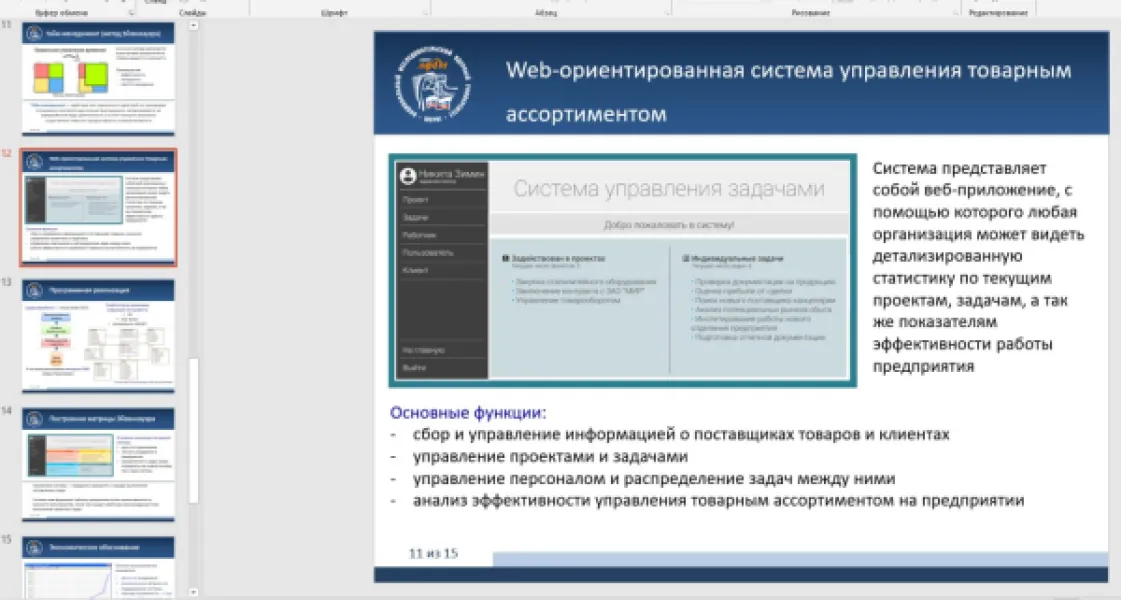Click bullet 'управление проектами и задачами'

click(x=550, y=456)
